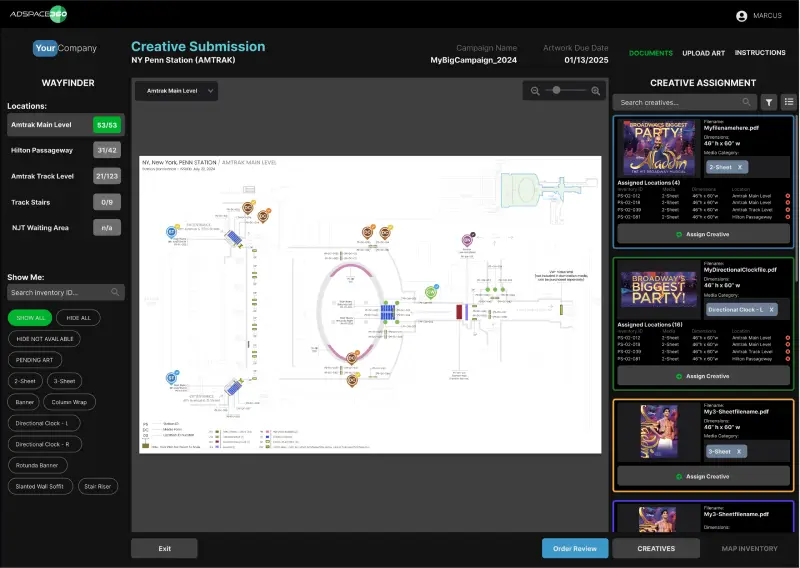Click search magnifier in the inventory ID field
The height and width of the screenshot is (568, 800).
tap(116, 293)
